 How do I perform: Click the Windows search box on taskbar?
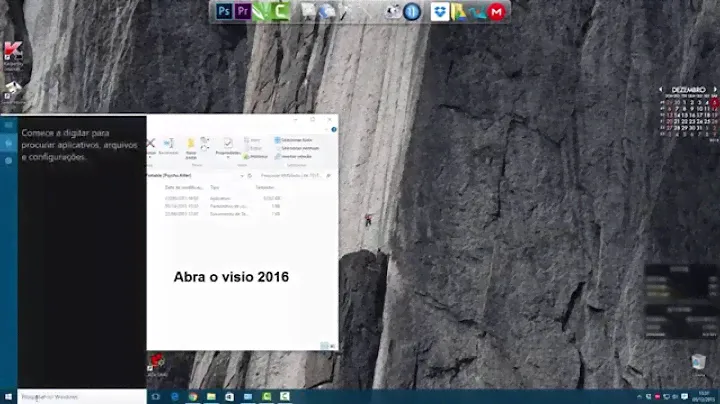tap(70, 397)
